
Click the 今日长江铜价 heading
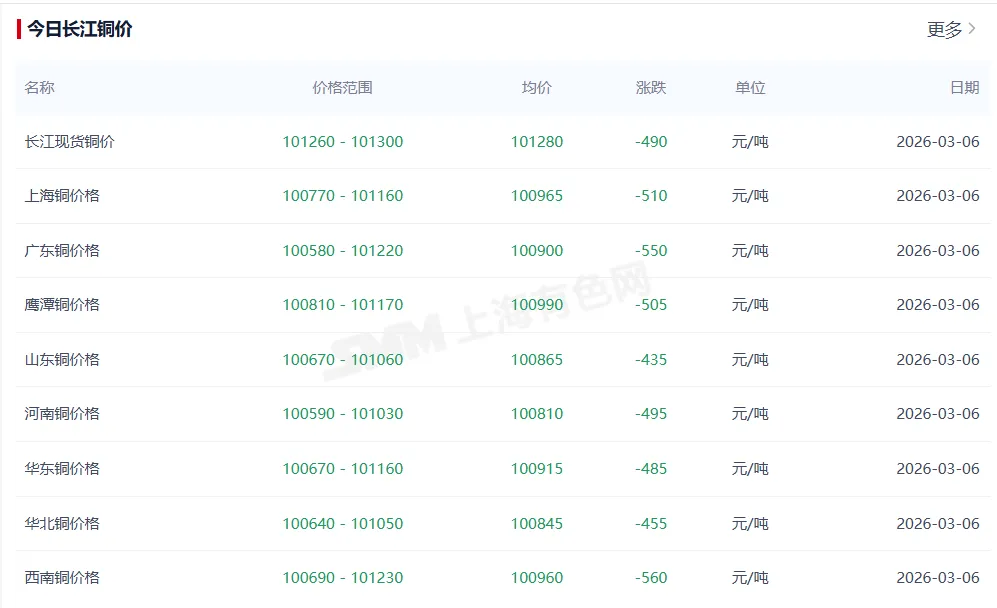point(79,29)
